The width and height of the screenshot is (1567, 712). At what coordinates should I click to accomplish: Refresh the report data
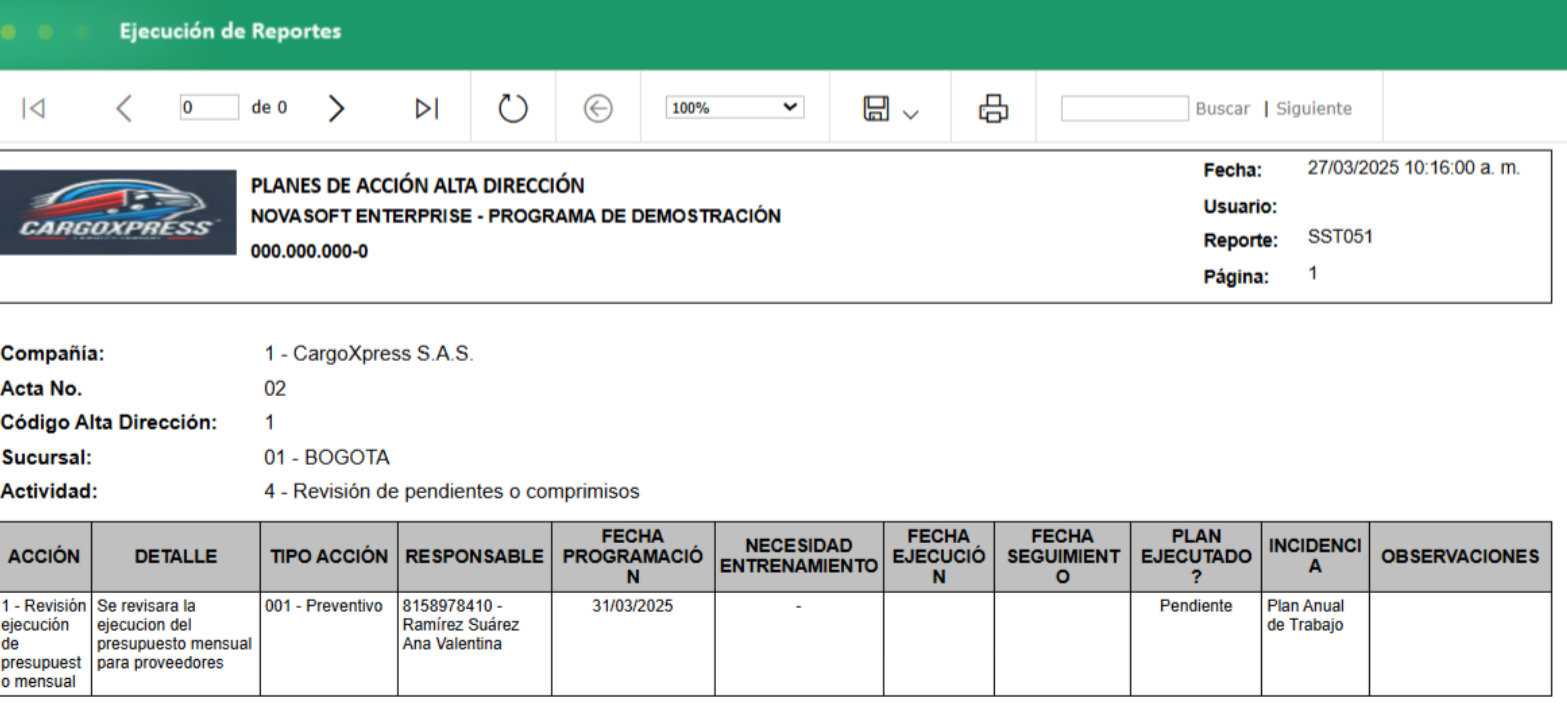[512, 107]
